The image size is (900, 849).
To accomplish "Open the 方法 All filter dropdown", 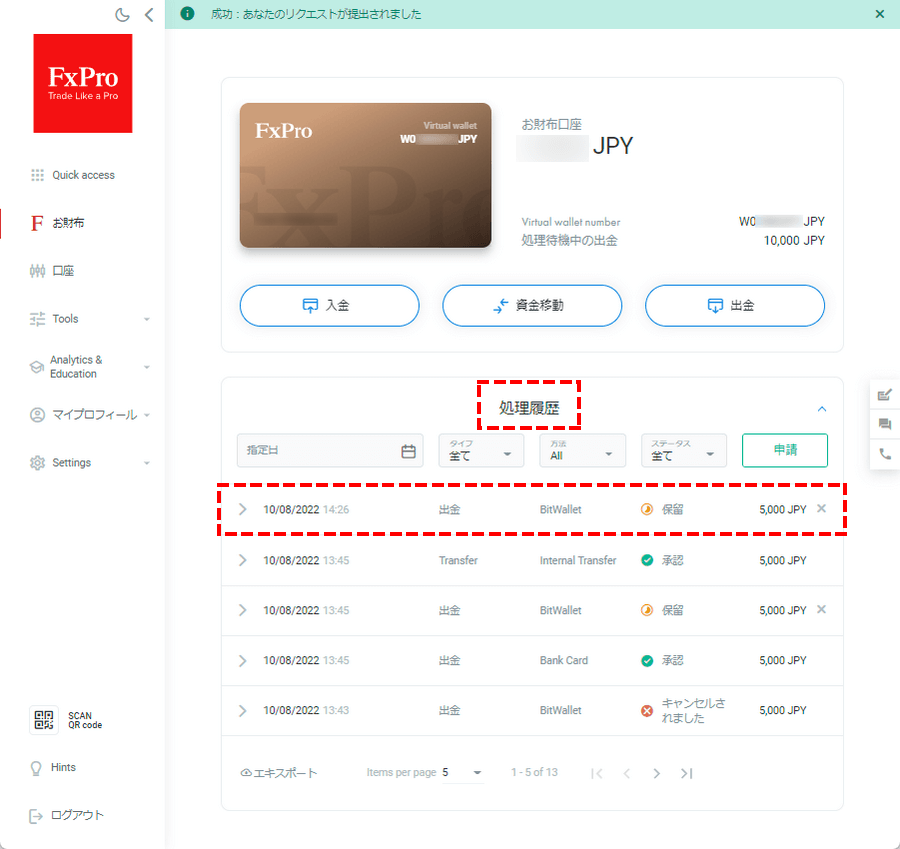I will pyautogui.click(x=583, y=451).
